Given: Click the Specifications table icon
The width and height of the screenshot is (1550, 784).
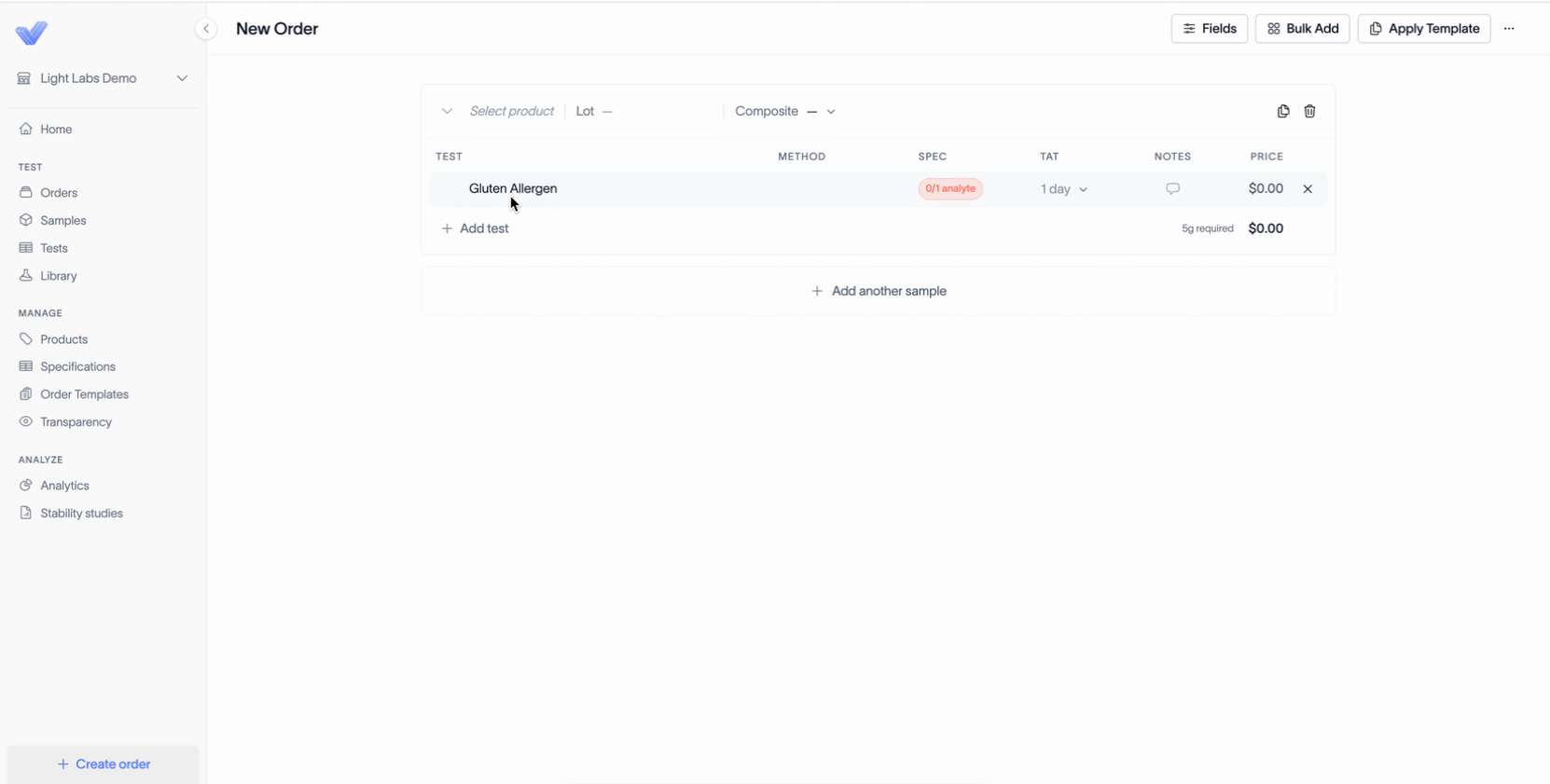Looking at the screenshot, I should coord(26,366).
